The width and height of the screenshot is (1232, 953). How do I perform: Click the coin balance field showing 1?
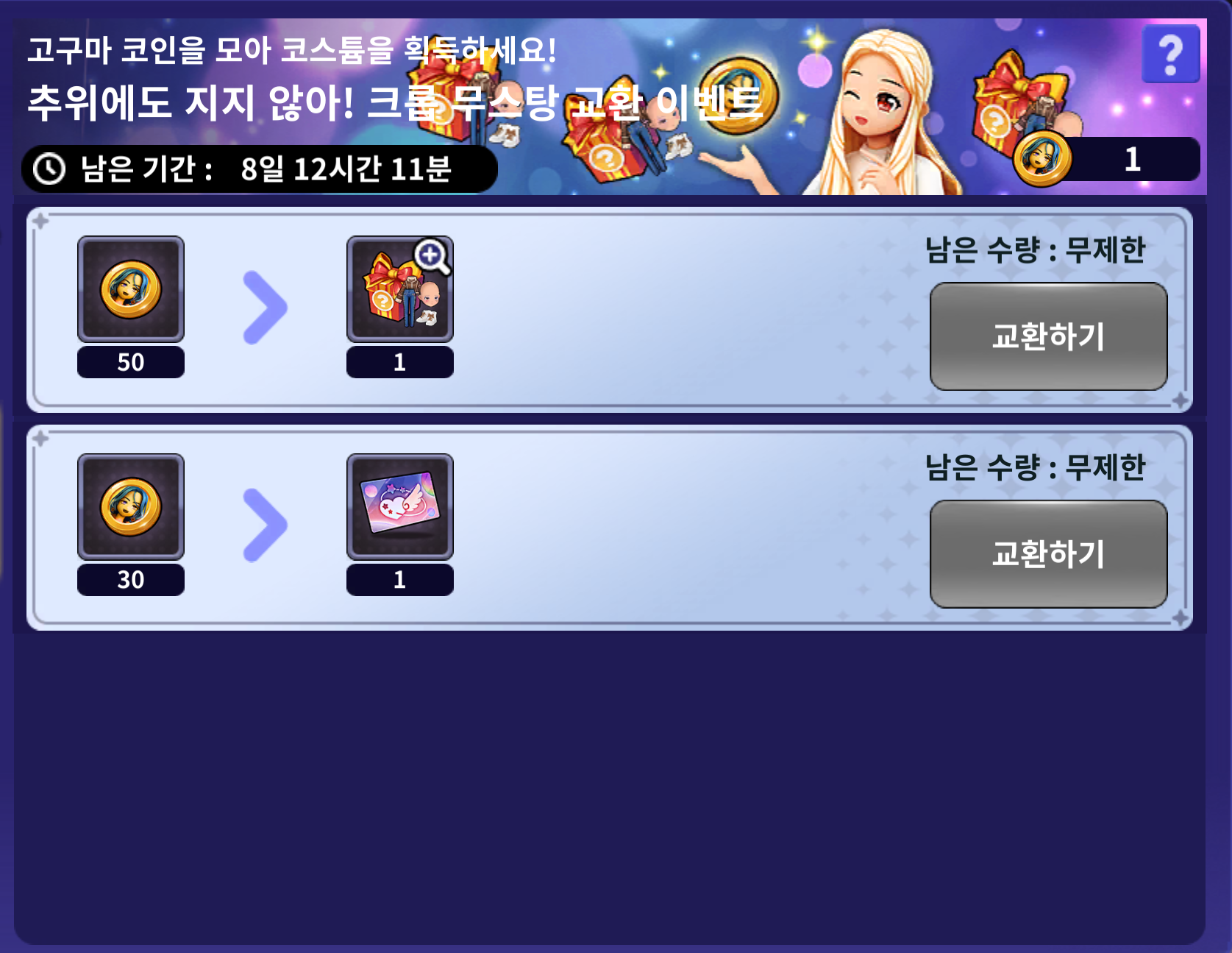tap(1106, 159)
